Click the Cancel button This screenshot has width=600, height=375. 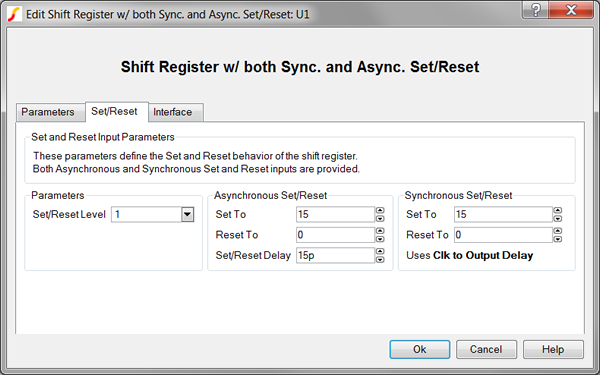pos(486,349)
